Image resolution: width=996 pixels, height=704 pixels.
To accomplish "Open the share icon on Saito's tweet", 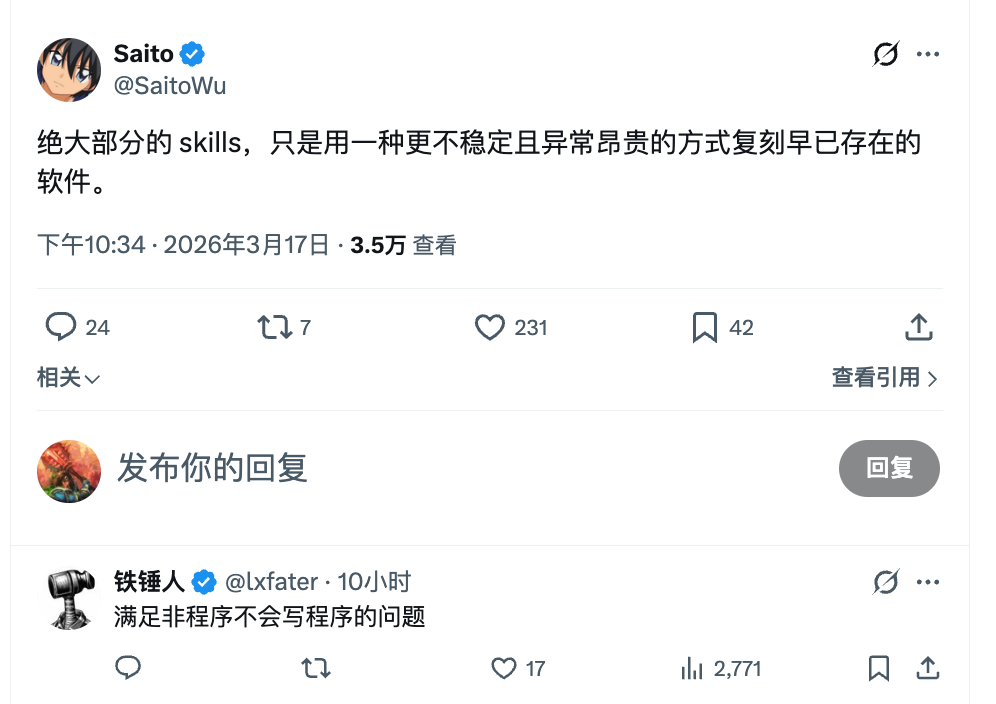I will click(x=918, y=327).
